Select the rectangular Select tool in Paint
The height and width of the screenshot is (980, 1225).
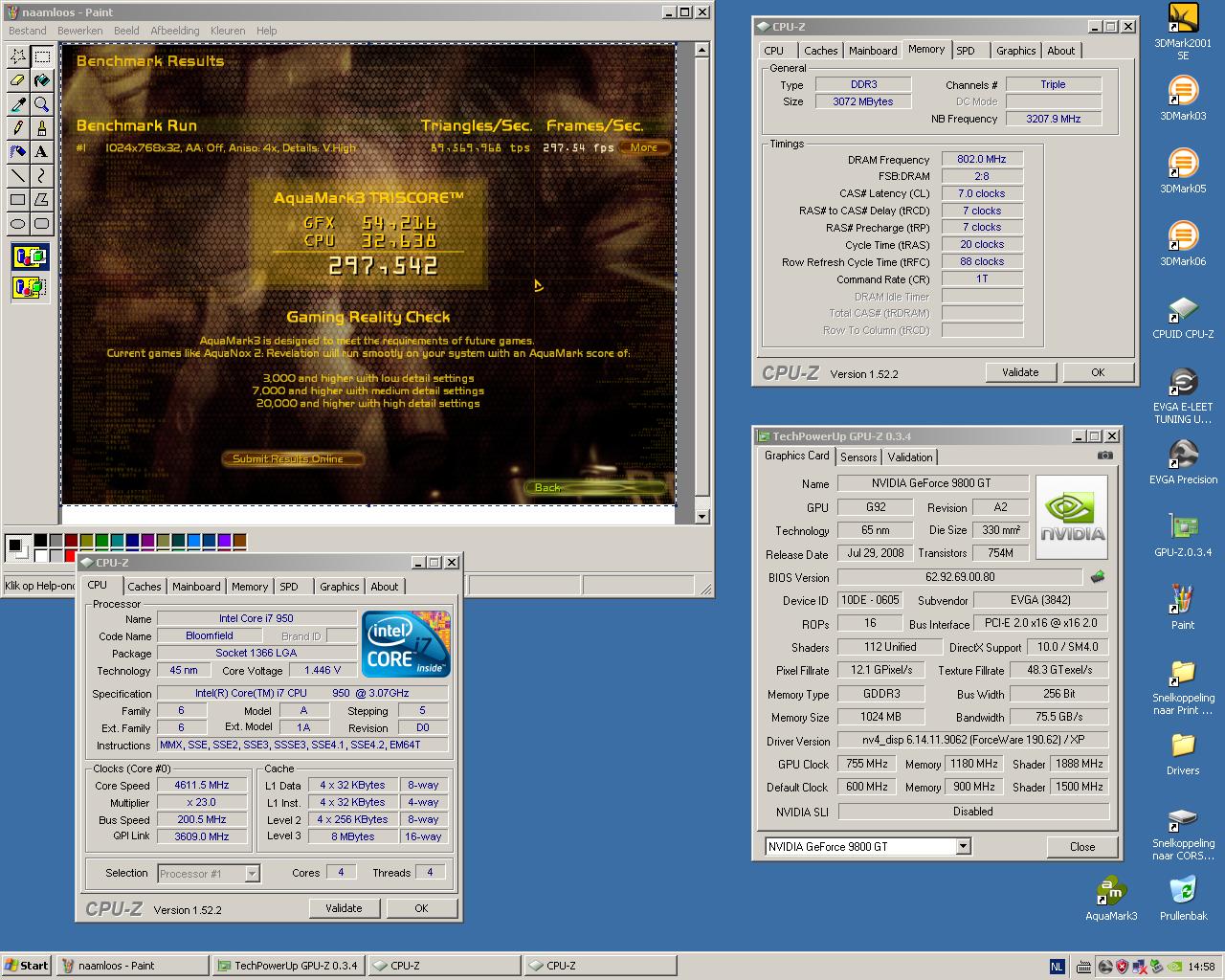coord(41,56)
